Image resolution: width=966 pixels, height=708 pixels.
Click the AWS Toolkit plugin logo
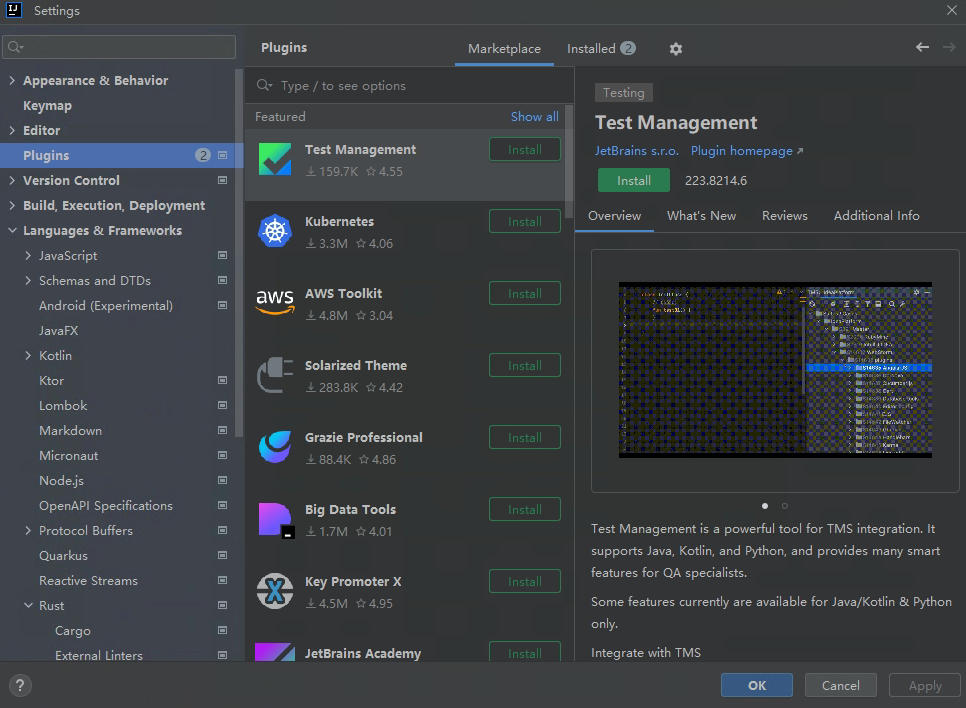pos(275,303)
